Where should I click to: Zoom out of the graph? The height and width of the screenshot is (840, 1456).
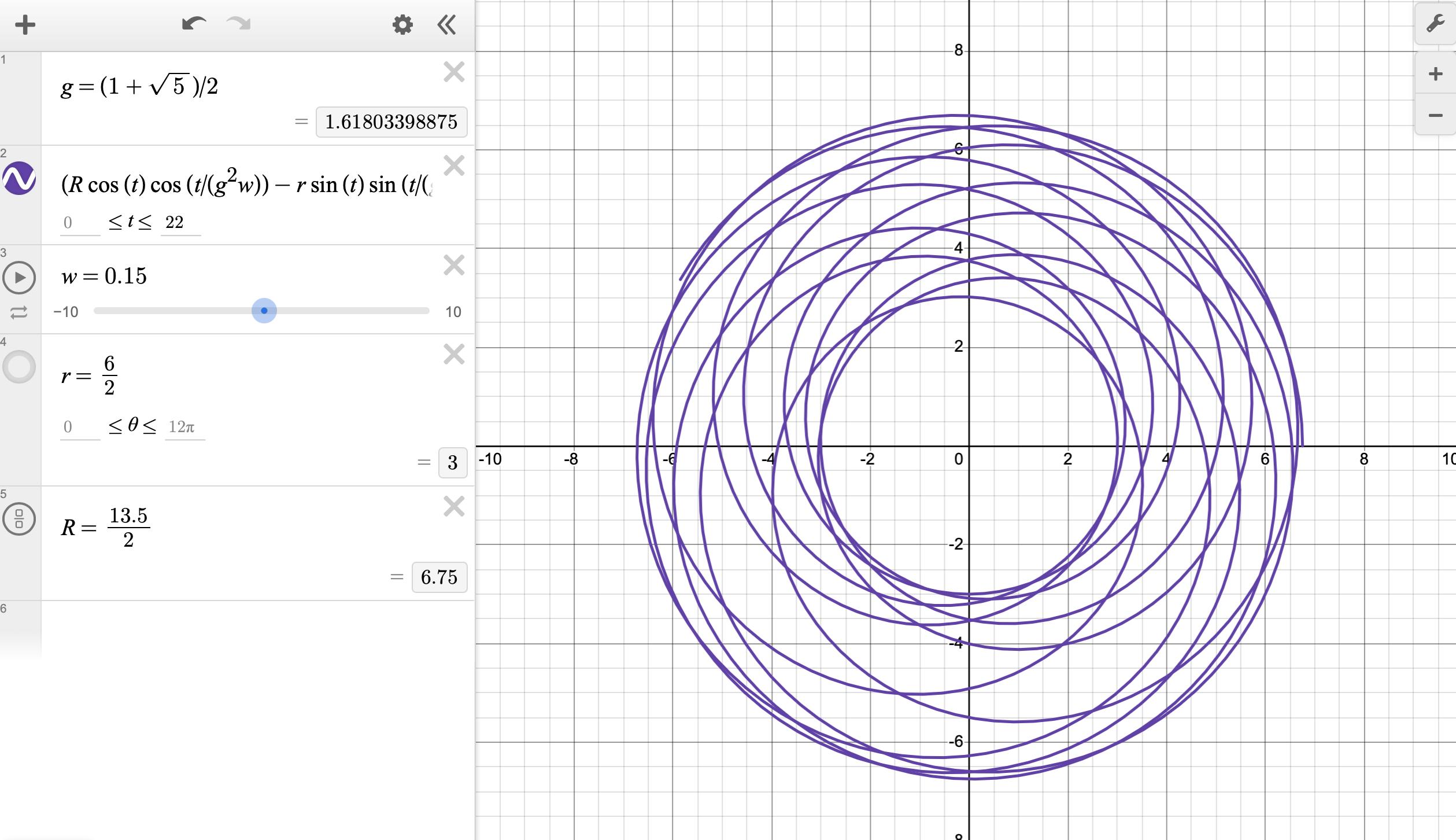(x=1435, y=116)
